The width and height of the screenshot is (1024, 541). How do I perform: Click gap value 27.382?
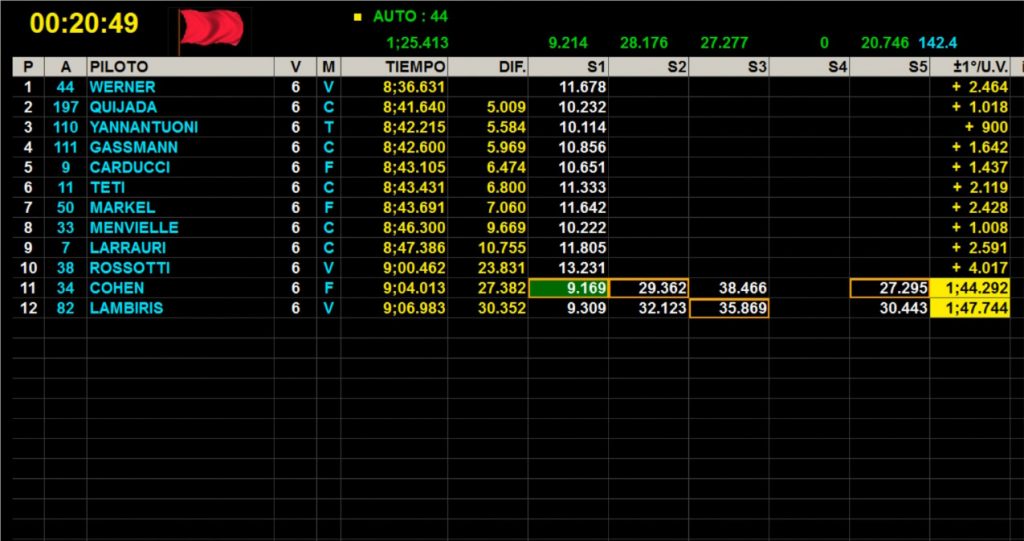click(x=502, y=288)
